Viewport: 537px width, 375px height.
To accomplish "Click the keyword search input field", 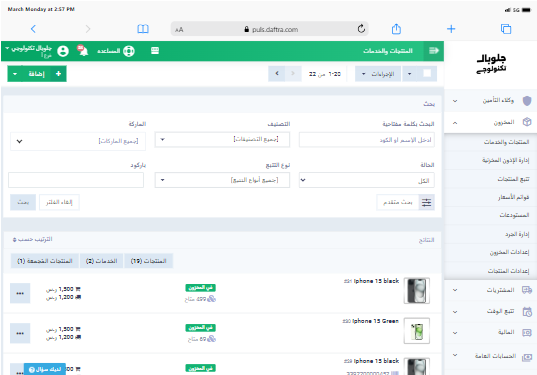I will pos(367,140).
